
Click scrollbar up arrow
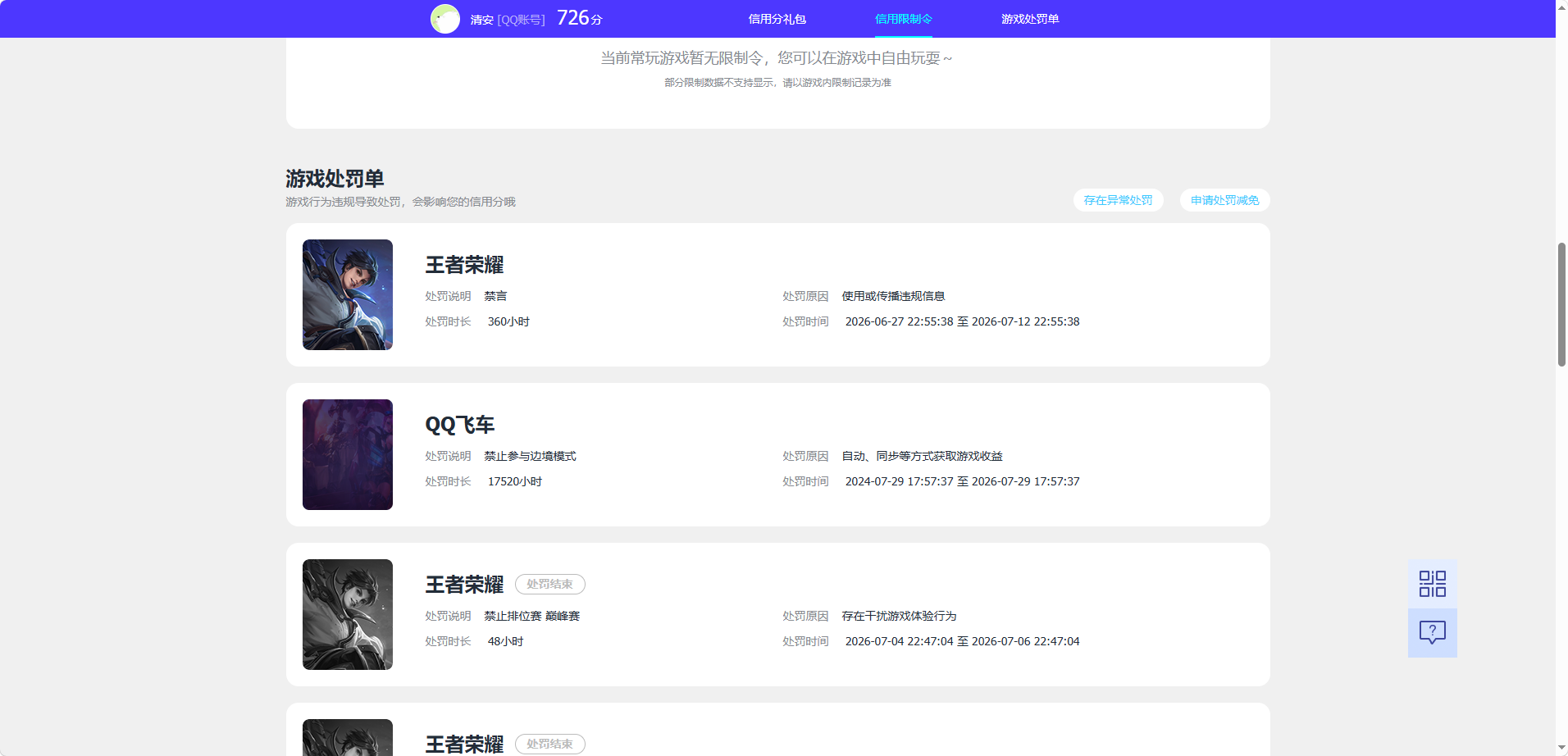[1561, 7]
